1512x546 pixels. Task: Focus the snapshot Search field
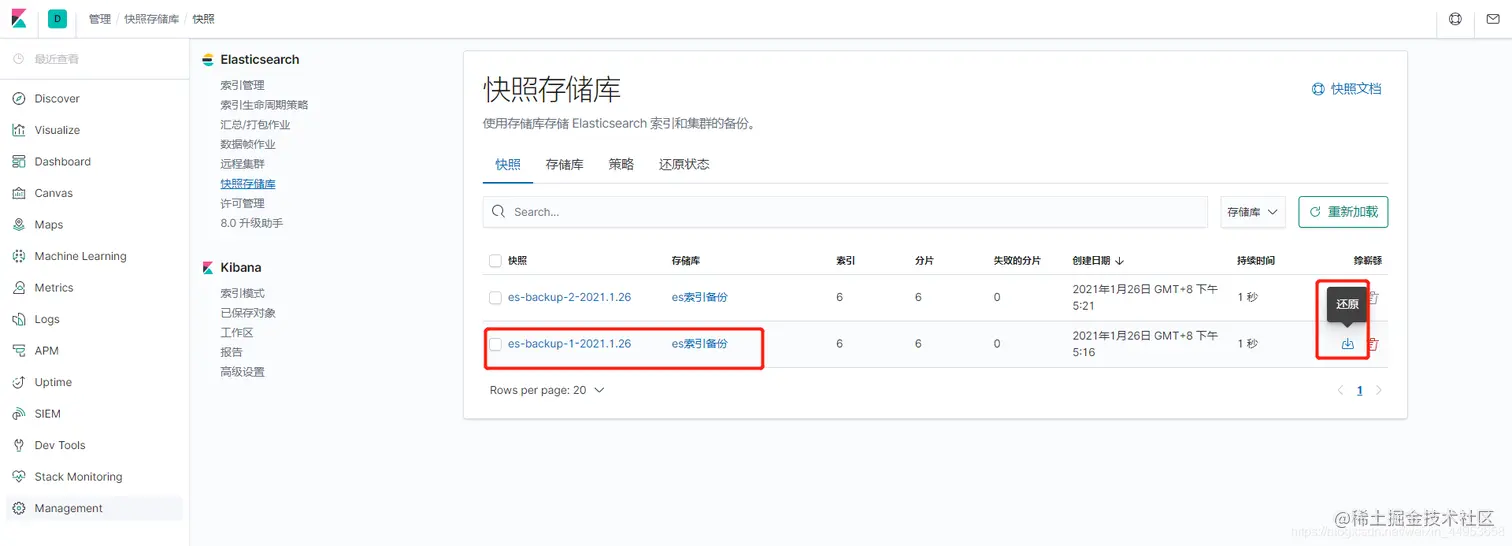(x=845, y=212)
